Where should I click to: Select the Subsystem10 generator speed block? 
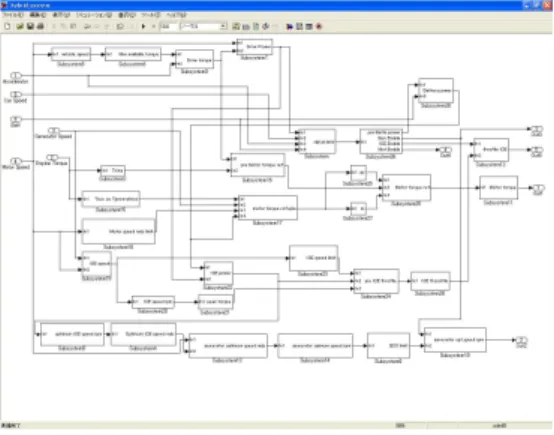[x=455, y=340]
